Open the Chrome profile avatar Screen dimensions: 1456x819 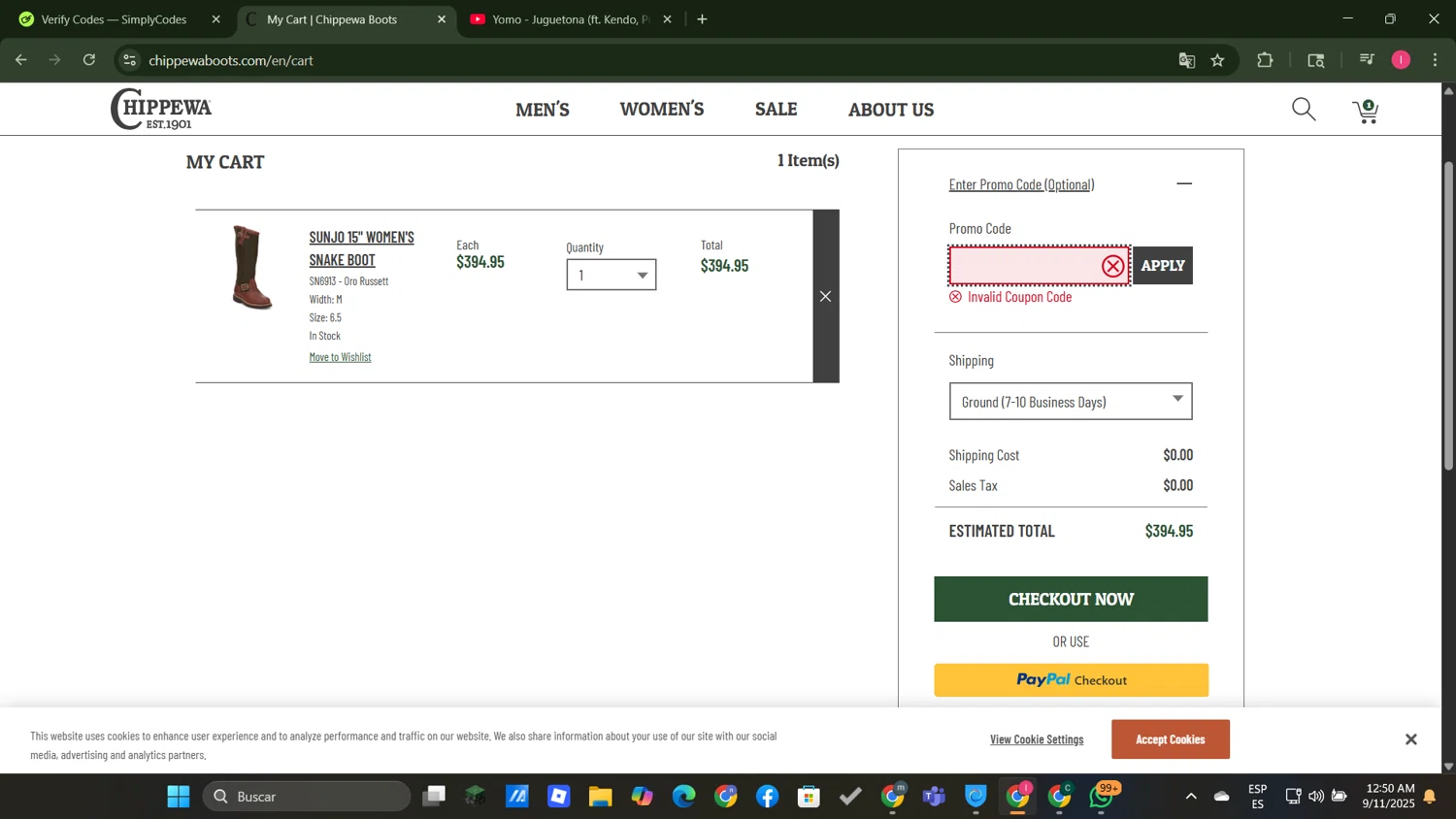[1401, 60]
